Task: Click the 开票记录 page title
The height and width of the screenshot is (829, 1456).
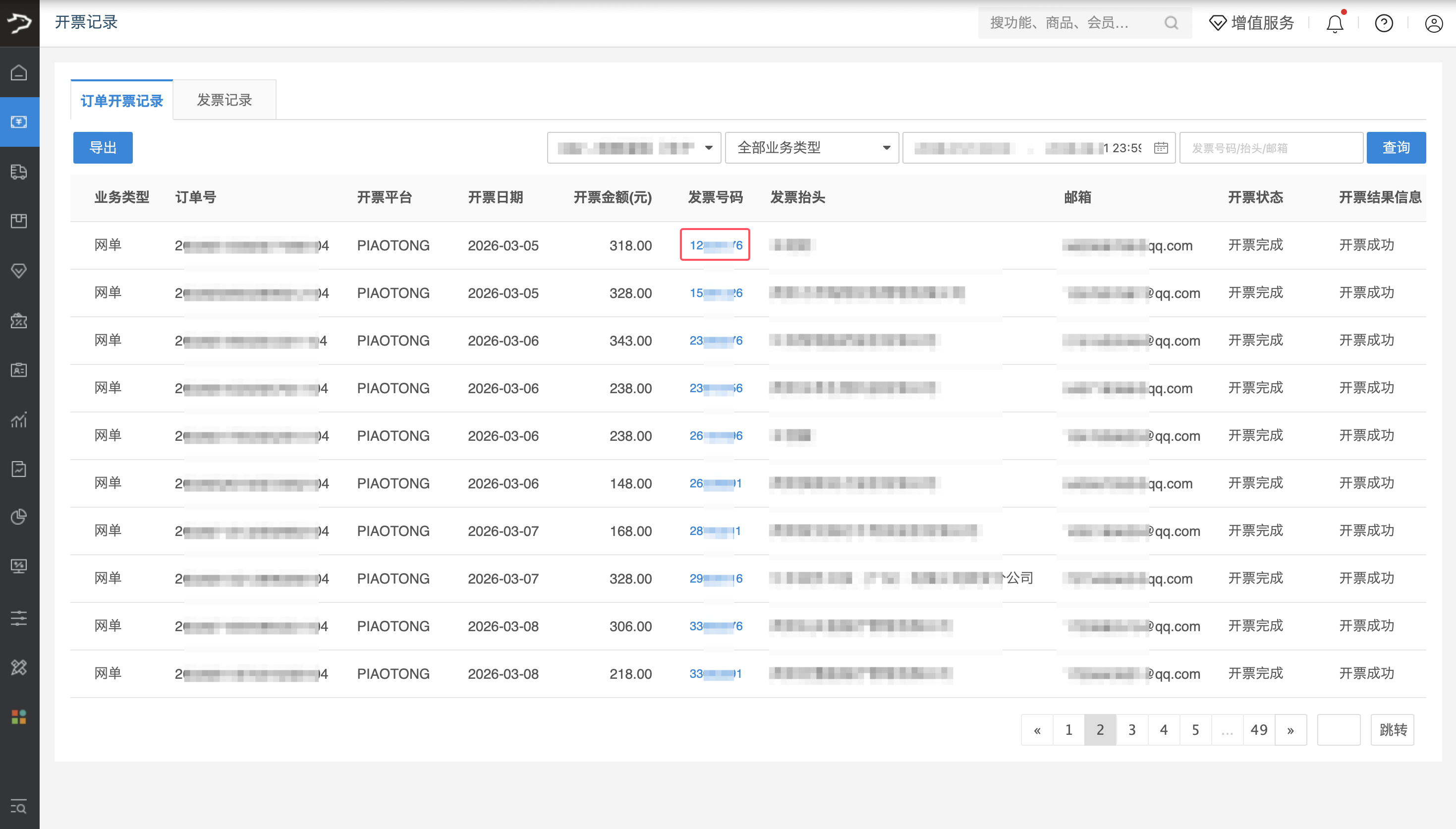Action: 86,22
